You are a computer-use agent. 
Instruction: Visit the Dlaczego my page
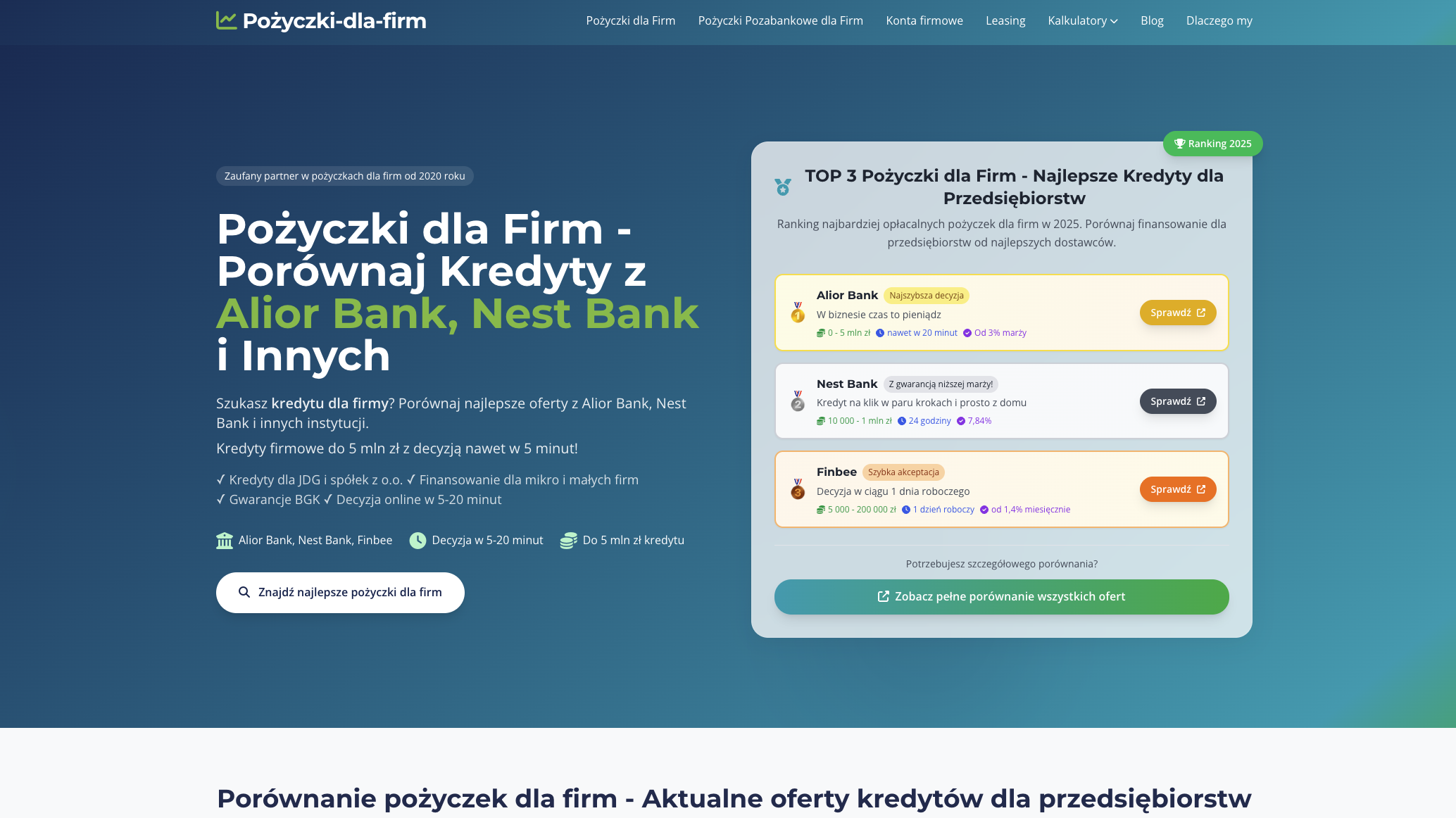click(x=1219, y=21)
